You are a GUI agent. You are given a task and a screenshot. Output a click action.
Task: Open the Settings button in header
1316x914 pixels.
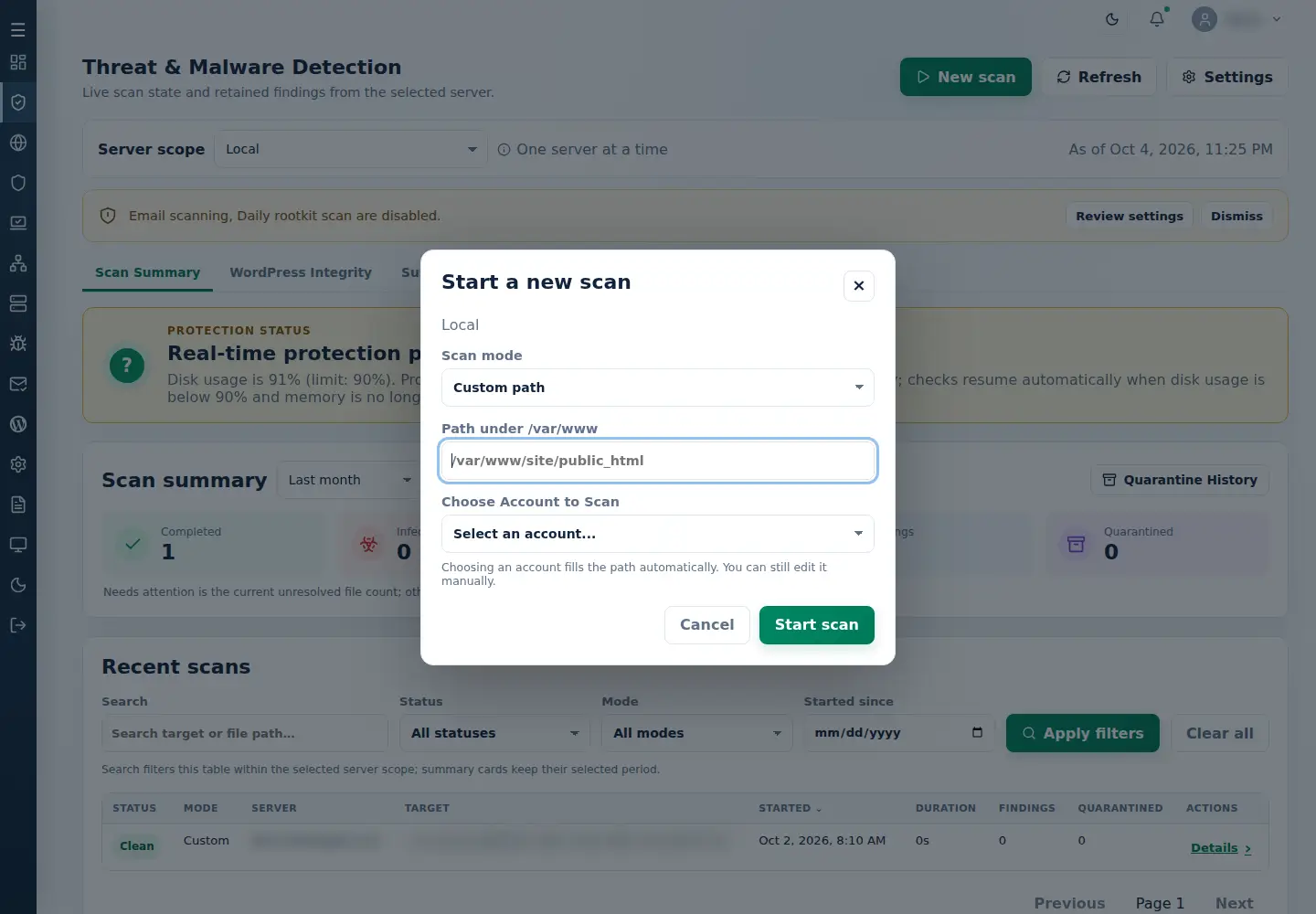coord(1227,77)
